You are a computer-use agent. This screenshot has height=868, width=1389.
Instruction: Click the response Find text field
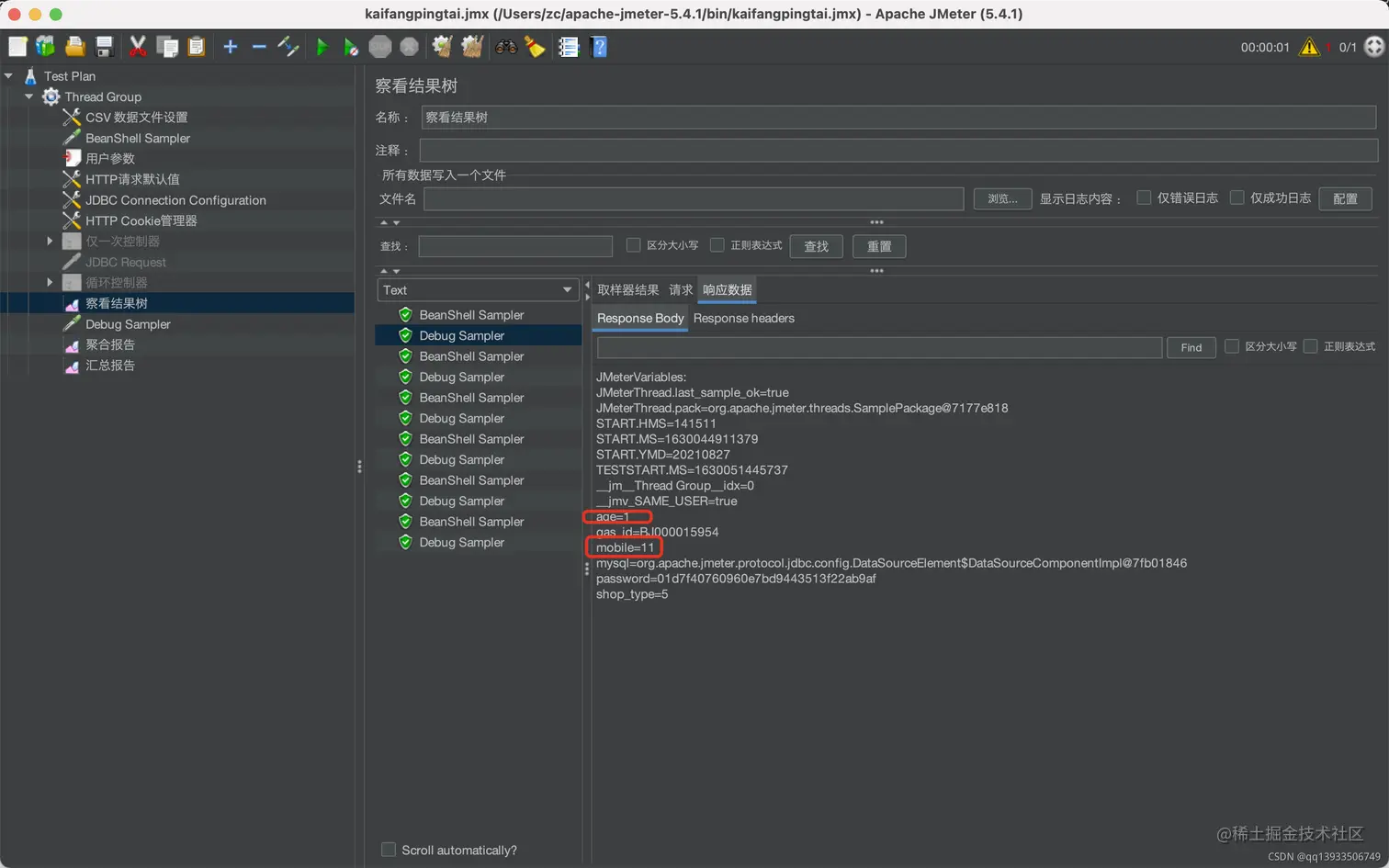click(x=879, y=347)
